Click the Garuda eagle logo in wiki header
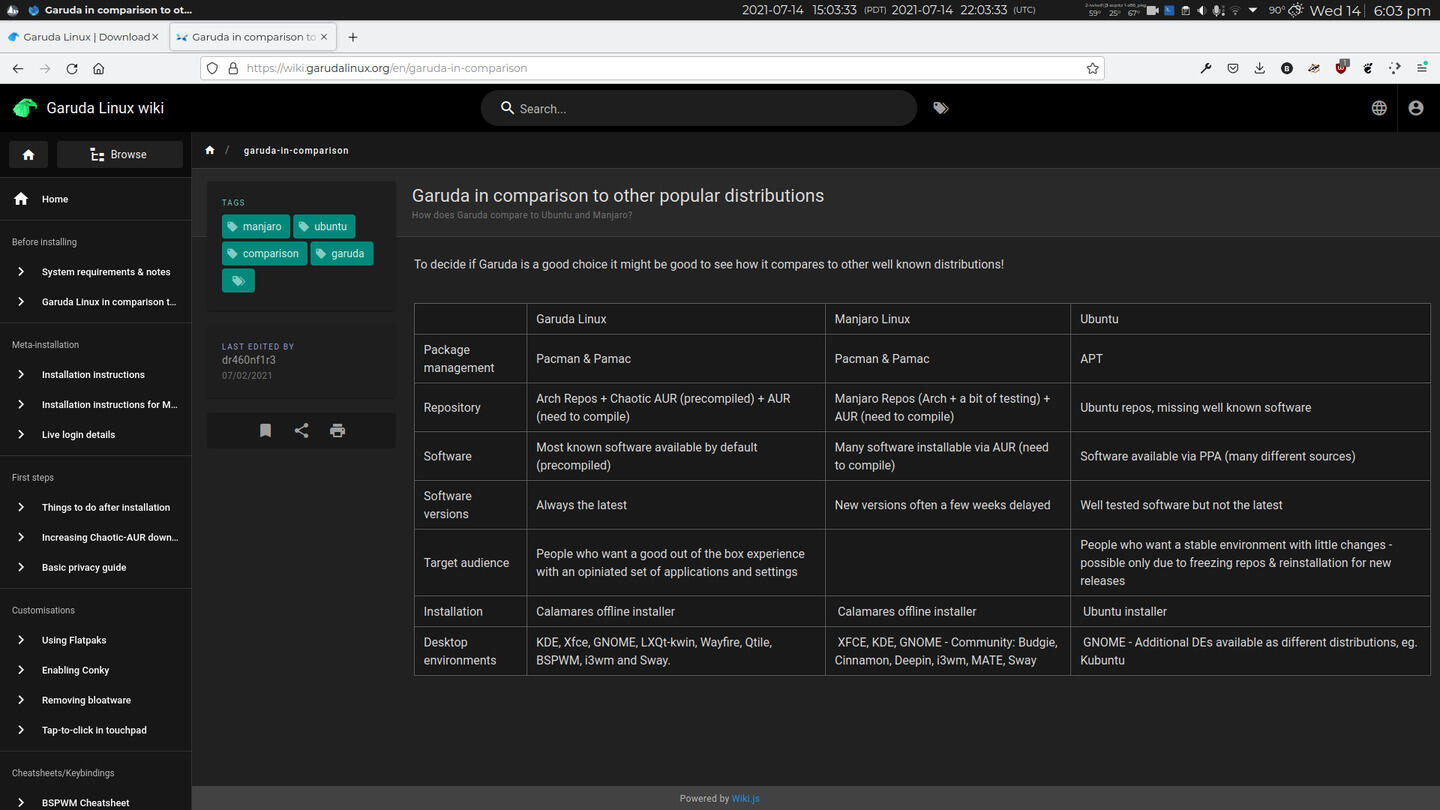 tap(25, 108)
